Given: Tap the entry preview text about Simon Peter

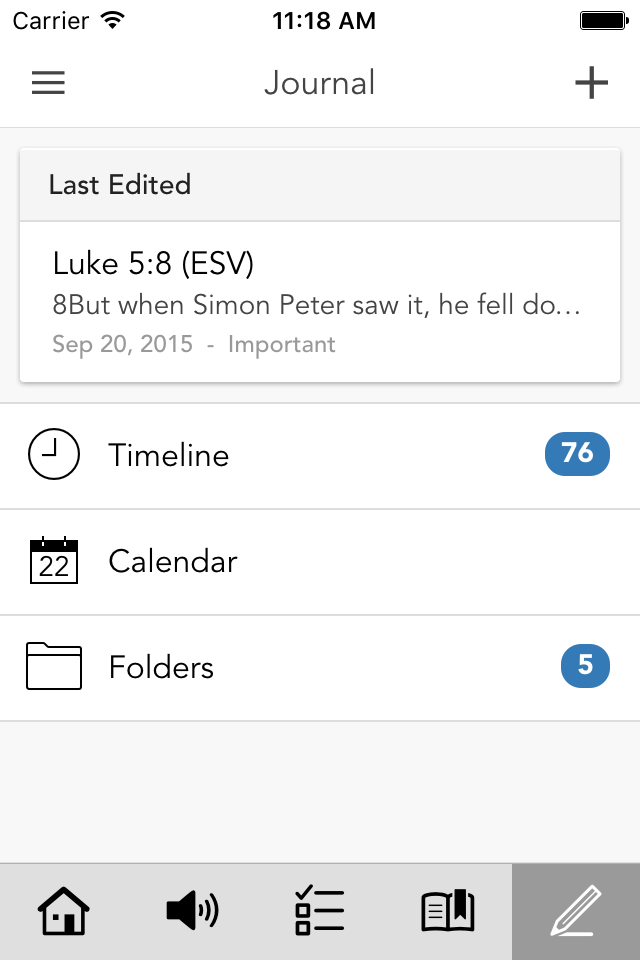Looking at the screenshot, I should point(316,305).
